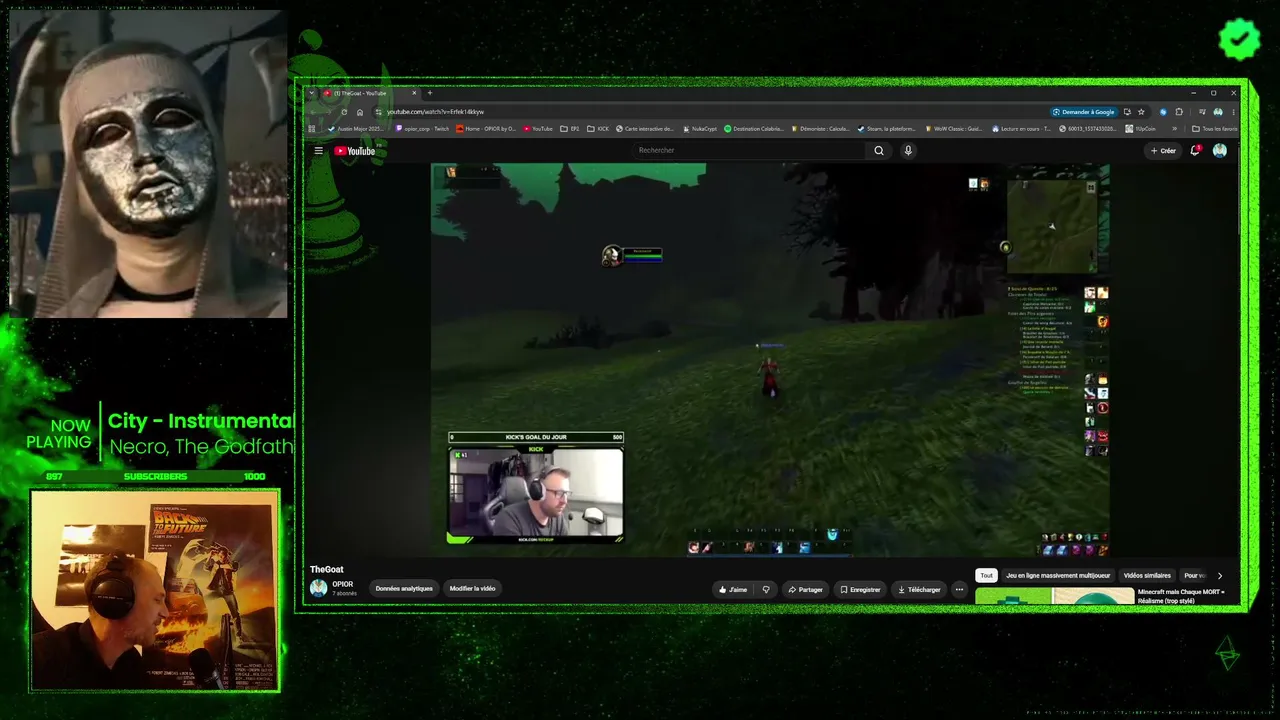Open the Carte interactive bookmark
This screenshot has width=1280, height=720.
point(645,129)
